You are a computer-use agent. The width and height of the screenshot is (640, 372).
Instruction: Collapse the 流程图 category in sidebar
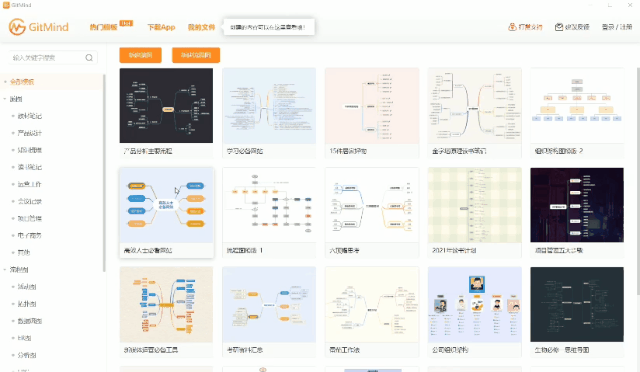(5, 270)
